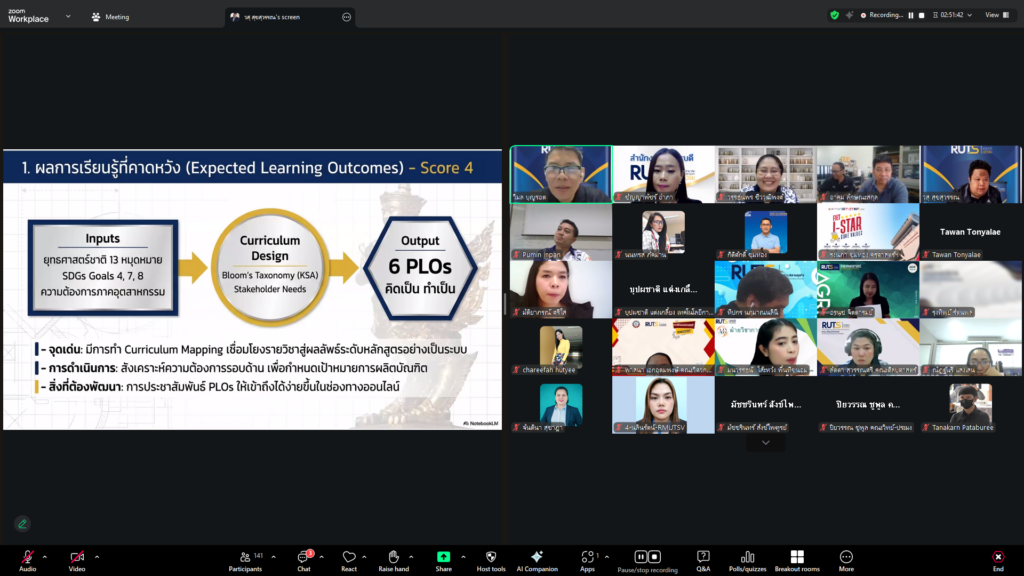Screen dimensions: 1024x576
Task: Open the Chat panel
Action: point(303,557)
